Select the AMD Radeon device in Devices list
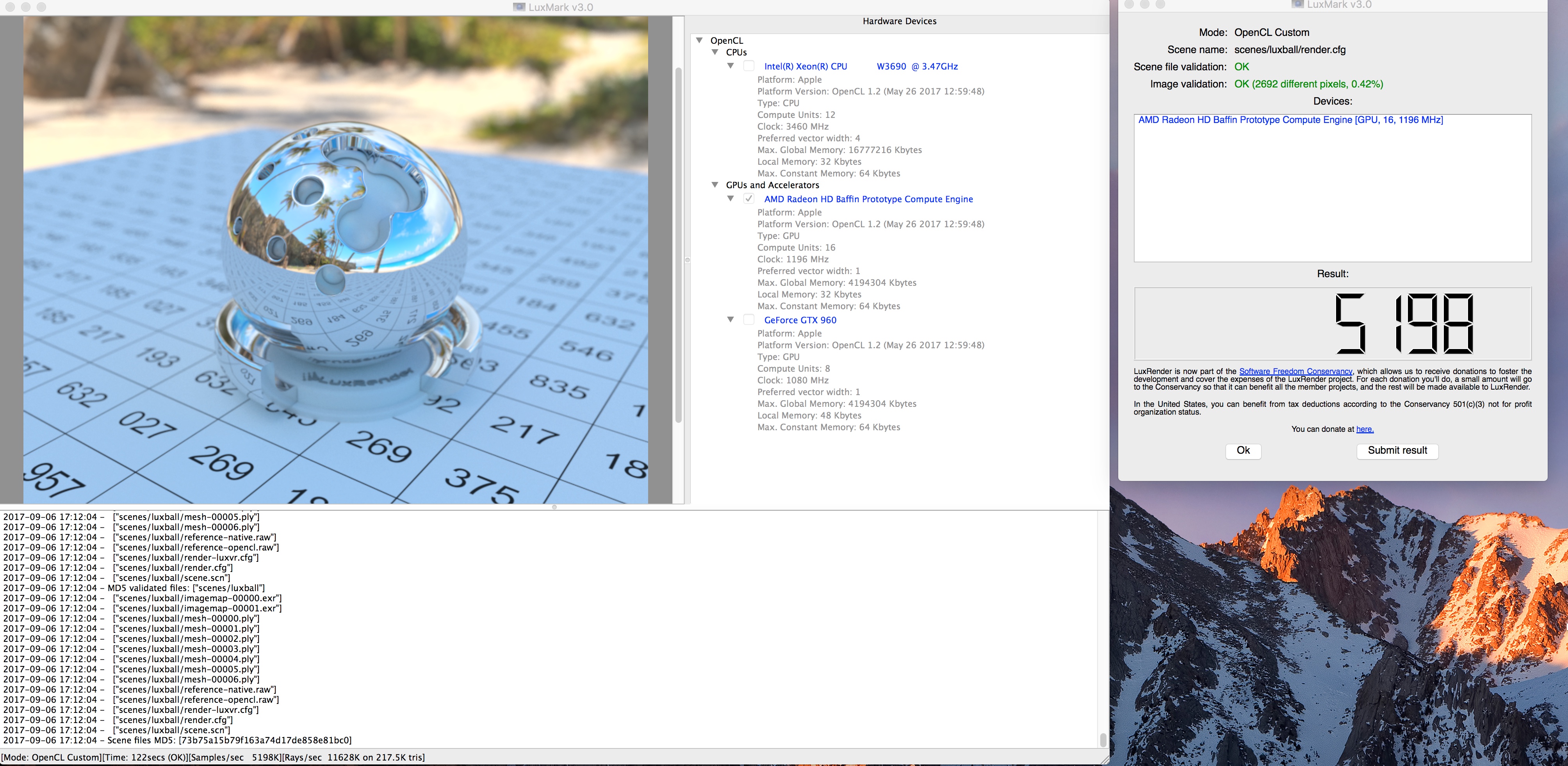This screenshot has width=1568, height=766. pyautogui.click(x=1290, y=120)
